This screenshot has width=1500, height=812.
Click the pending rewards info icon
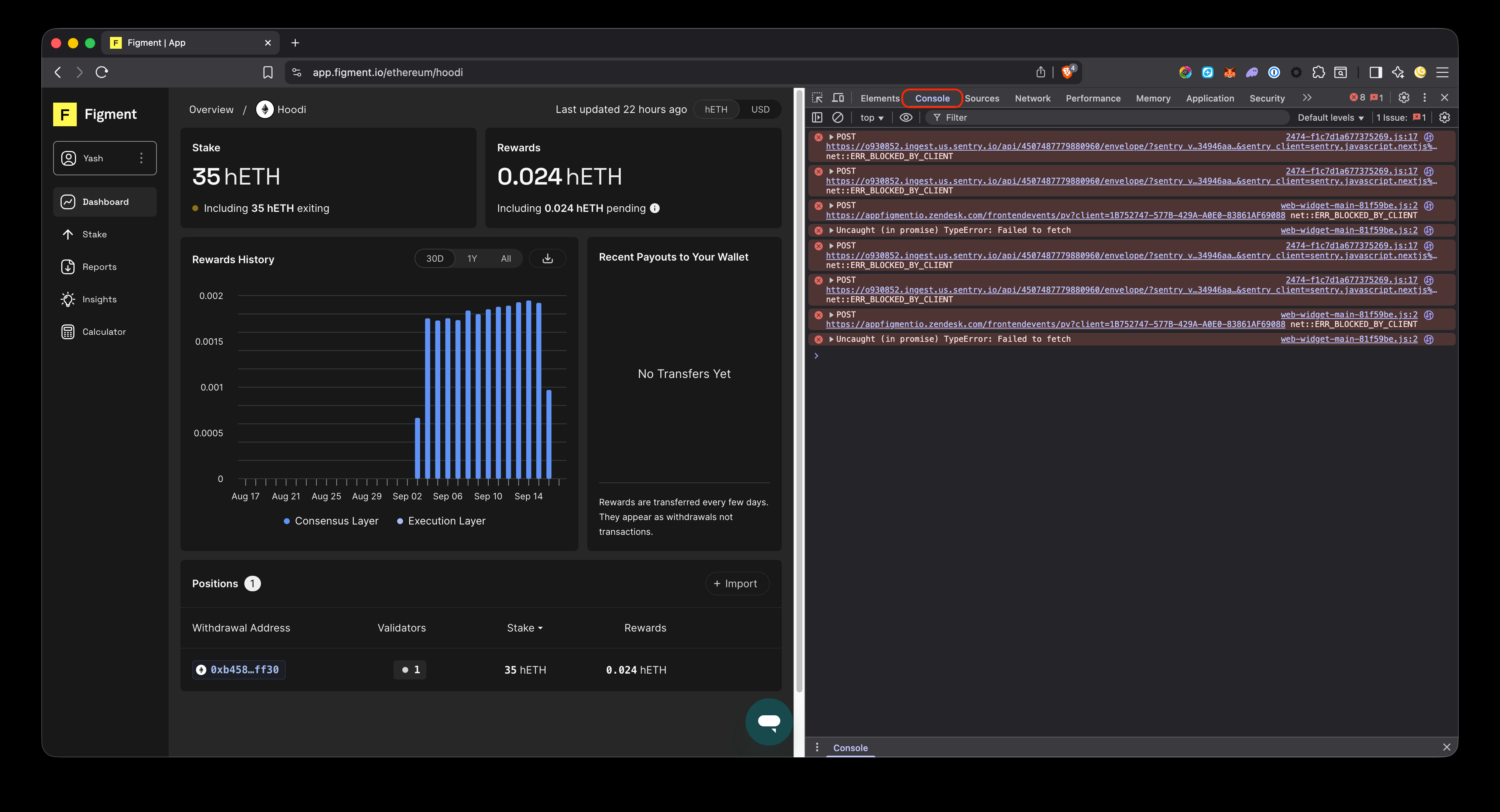coord(654,209)
